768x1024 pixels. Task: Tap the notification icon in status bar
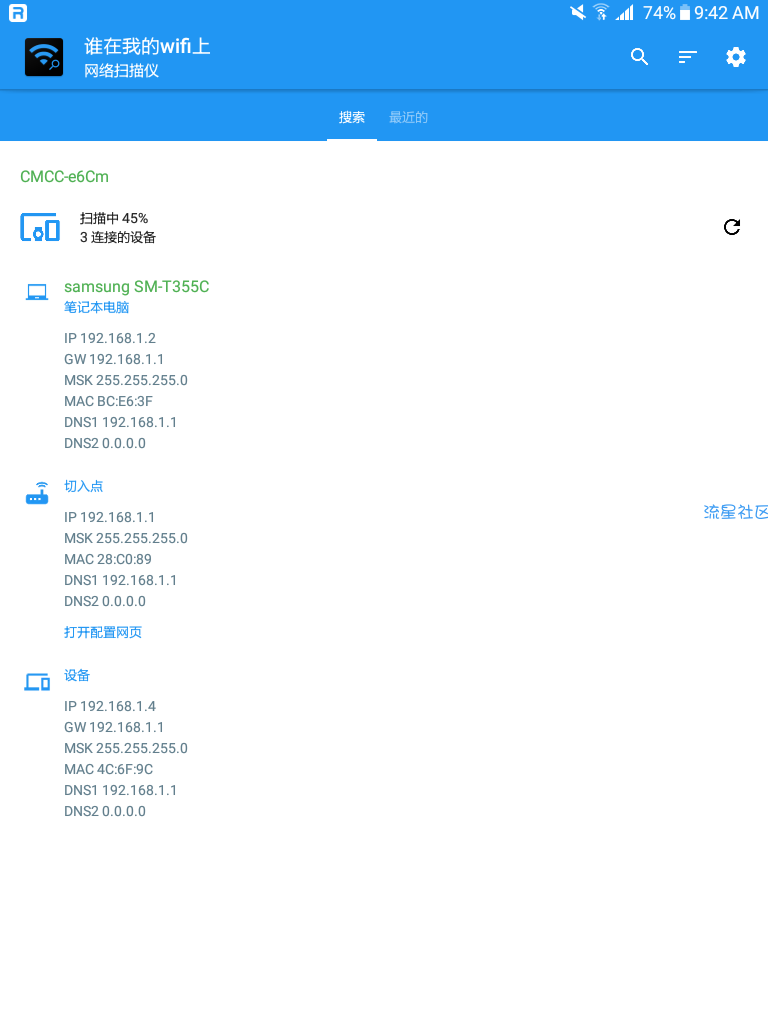tap(18, 12)
